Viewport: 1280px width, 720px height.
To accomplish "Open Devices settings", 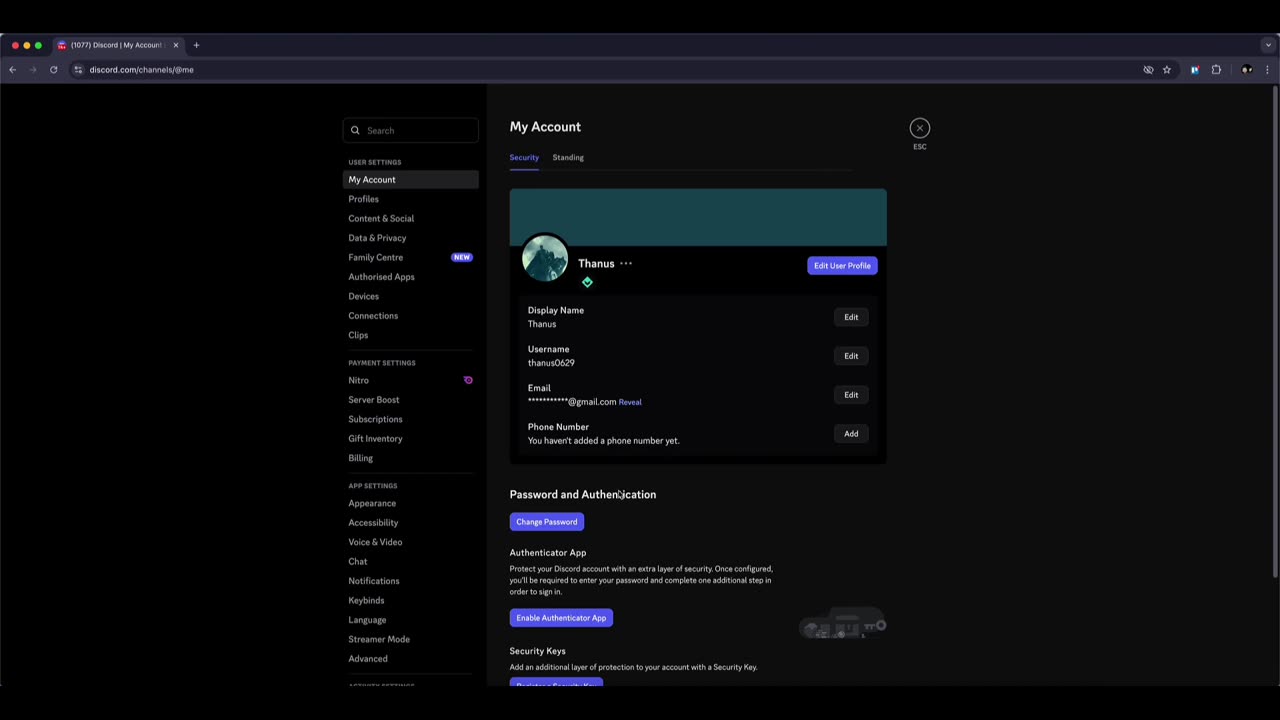I will pyautogui.click(x=411, y=296).
